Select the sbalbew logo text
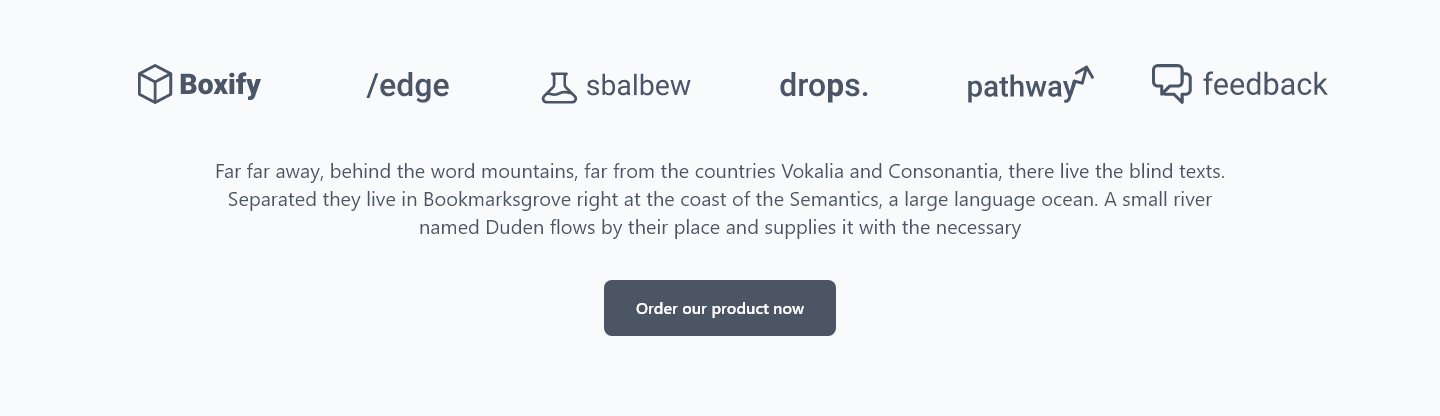This screenshot has height=416, width=1440. click(x=638, y=86)
